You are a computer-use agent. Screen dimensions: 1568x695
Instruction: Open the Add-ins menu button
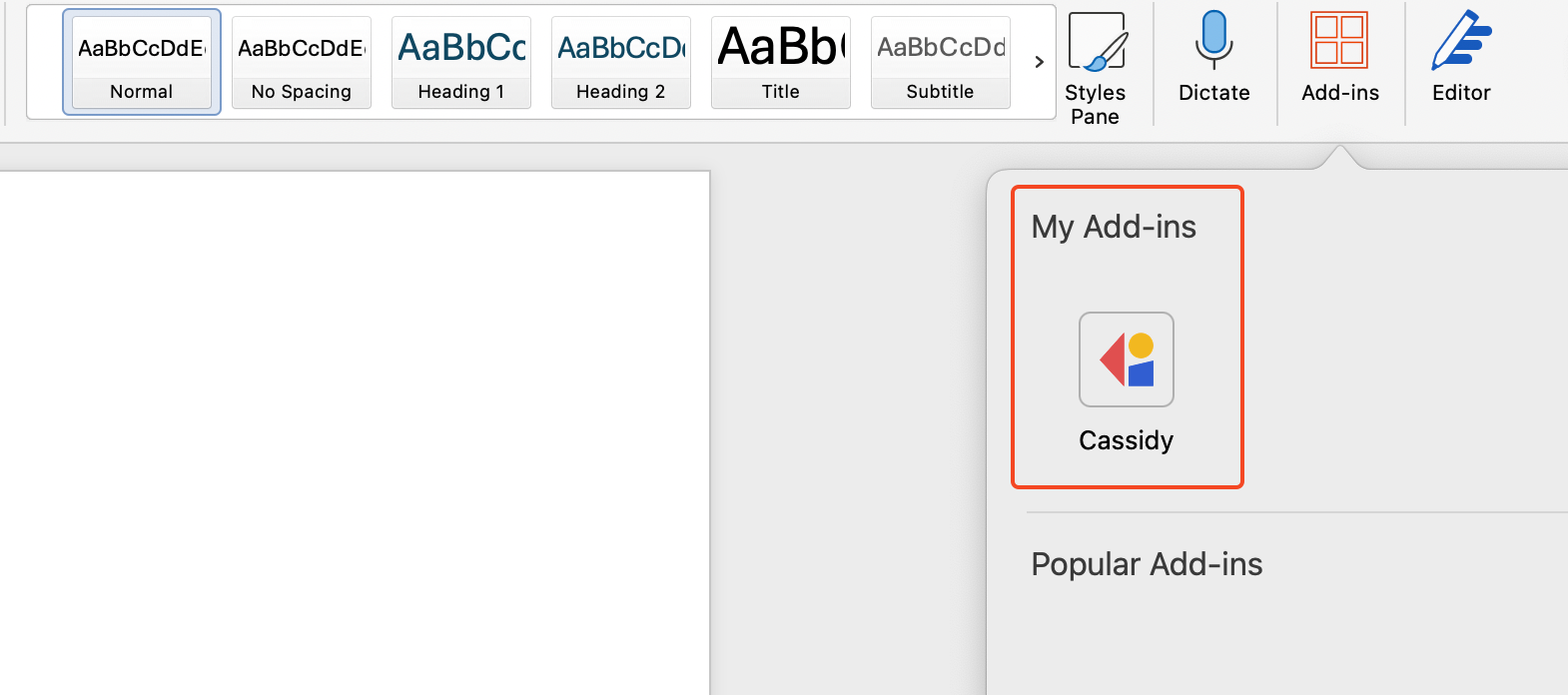pos(1340,58)
